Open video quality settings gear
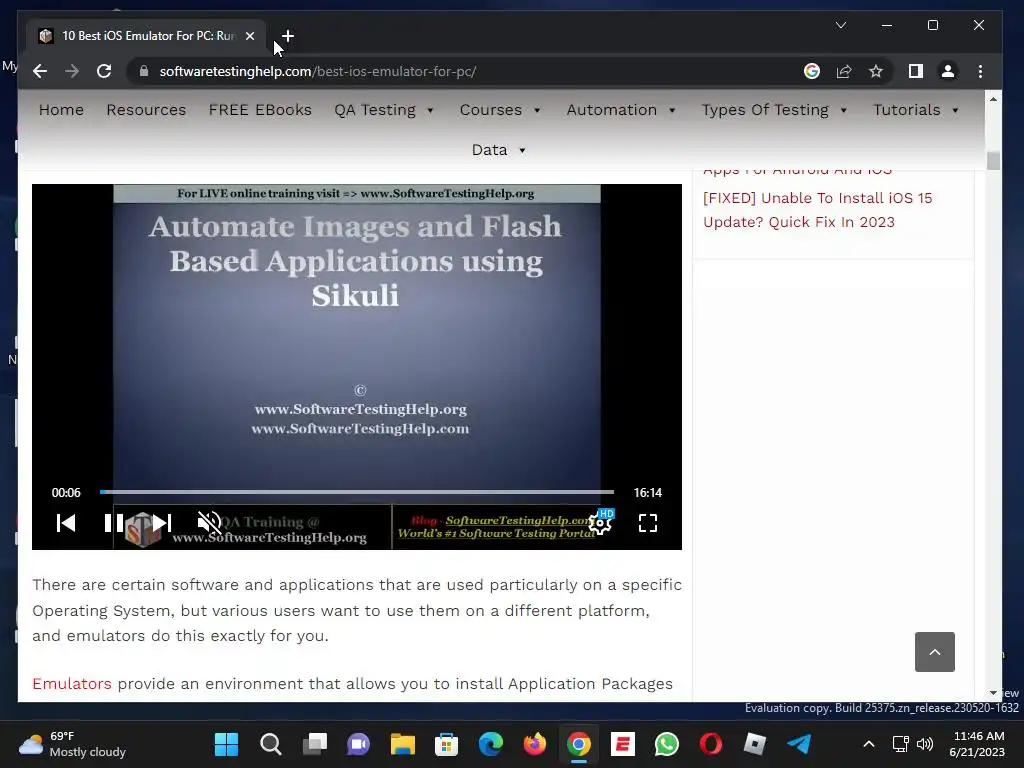This screenshot has width=1024, height=768. click(x=600, y=522)
